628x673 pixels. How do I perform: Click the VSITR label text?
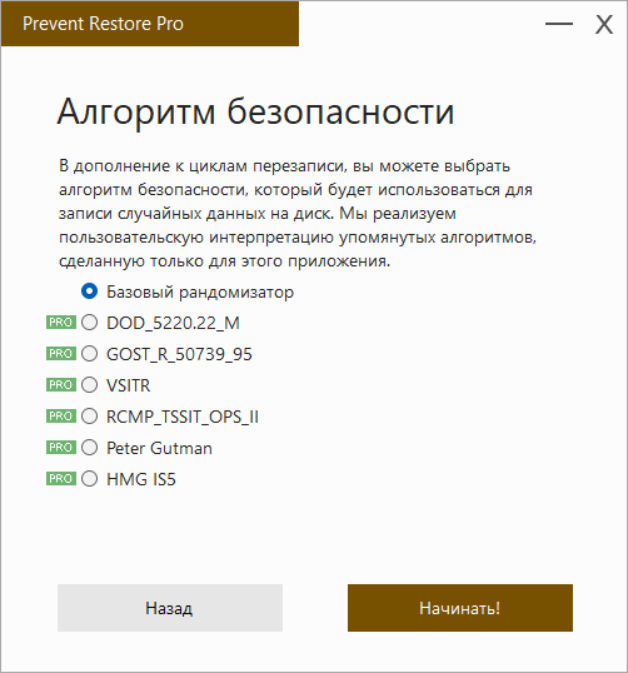click(128, 385)
